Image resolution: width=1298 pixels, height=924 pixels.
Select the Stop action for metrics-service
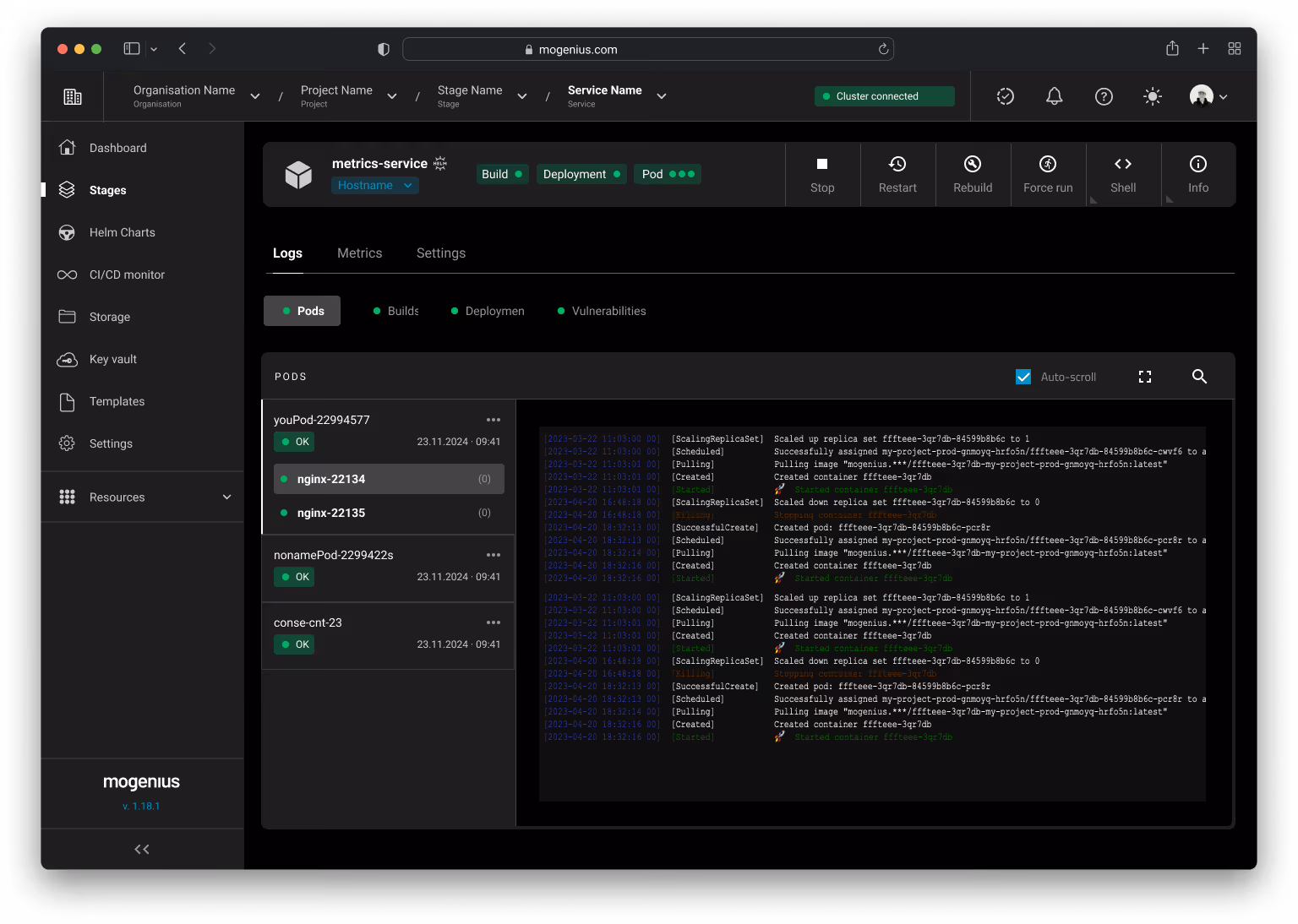click(x=821, y=174)
